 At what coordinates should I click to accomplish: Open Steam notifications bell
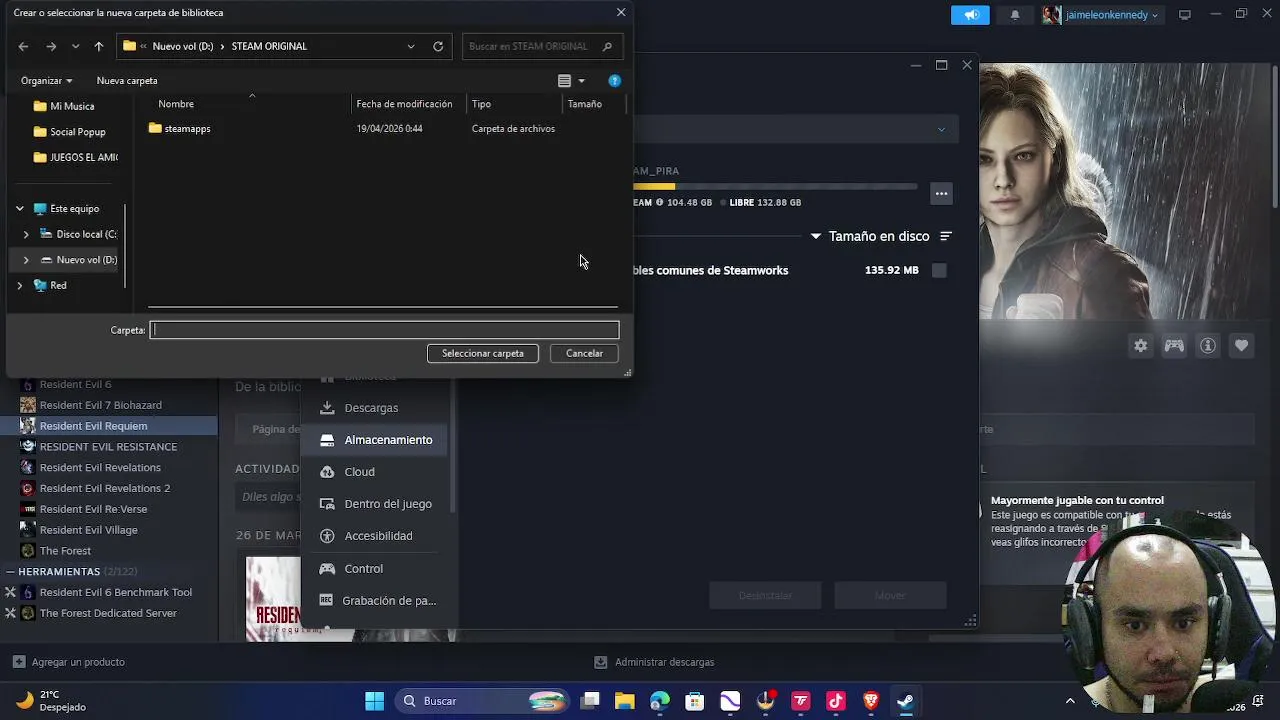click(x=1015, y=15)
